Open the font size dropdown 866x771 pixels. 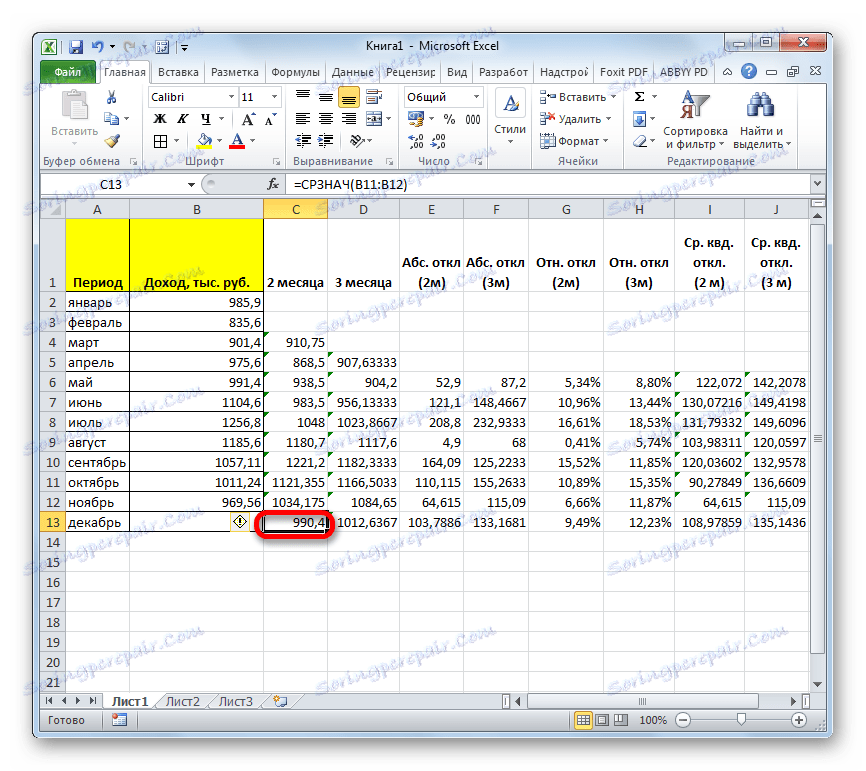(x=275, y=97)
